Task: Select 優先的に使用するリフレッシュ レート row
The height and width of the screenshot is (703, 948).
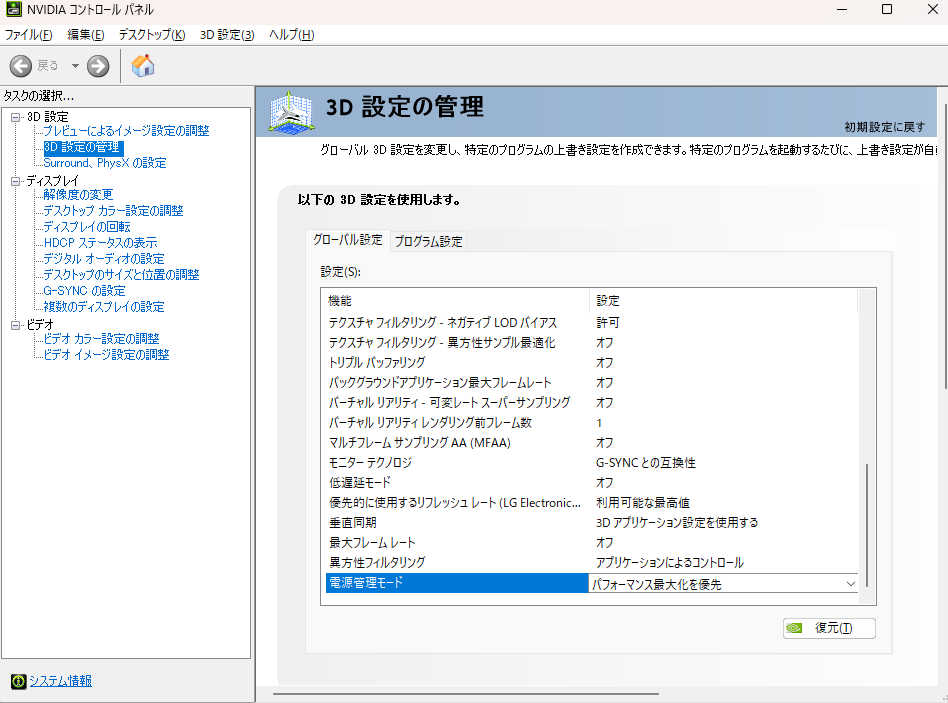Action: [x=591, y=503]
